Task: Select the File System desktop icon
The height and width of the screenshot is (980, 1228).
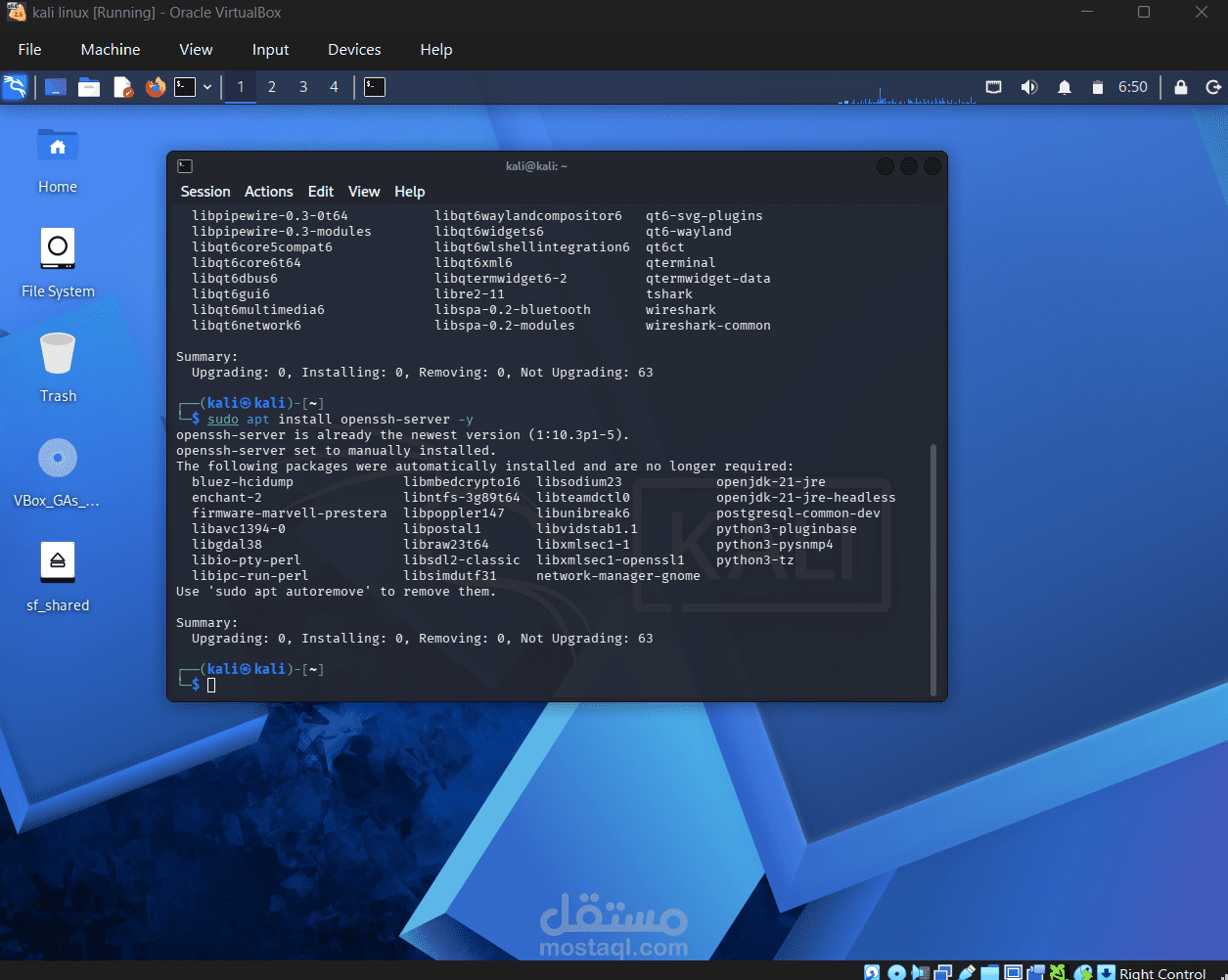Action: 58,264
